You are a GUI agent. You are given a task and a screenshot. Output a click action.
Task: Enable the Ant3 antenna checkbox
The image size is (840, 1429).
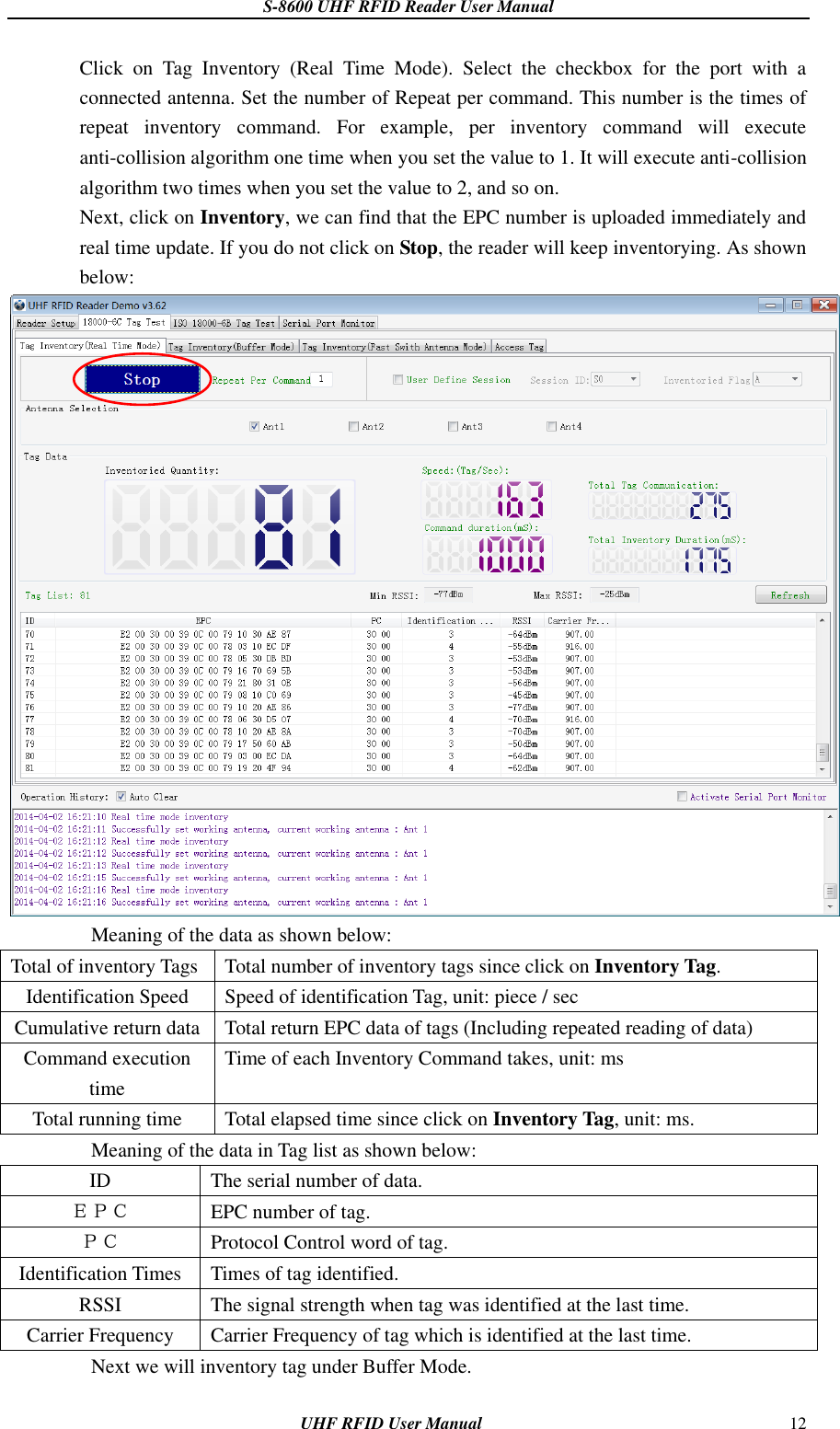pos(453,426)
